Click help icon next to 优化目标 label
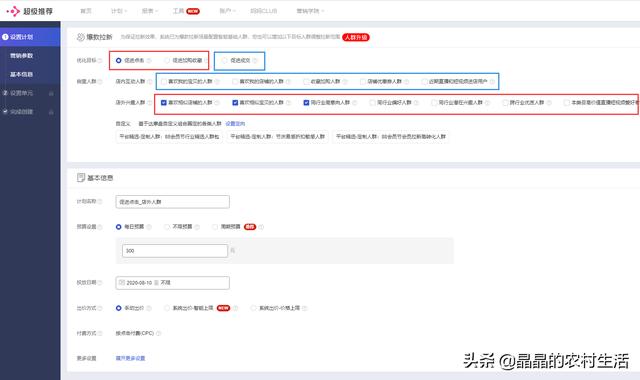Image resolution: width=640 pixels, height=380 pixels. tap(100, 60)
